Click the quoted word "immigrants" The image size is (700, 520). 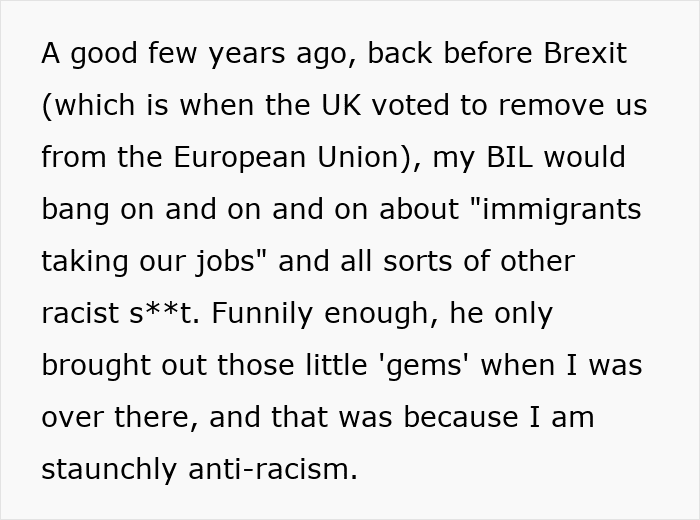pyautogui.click(x=562, y=209)
